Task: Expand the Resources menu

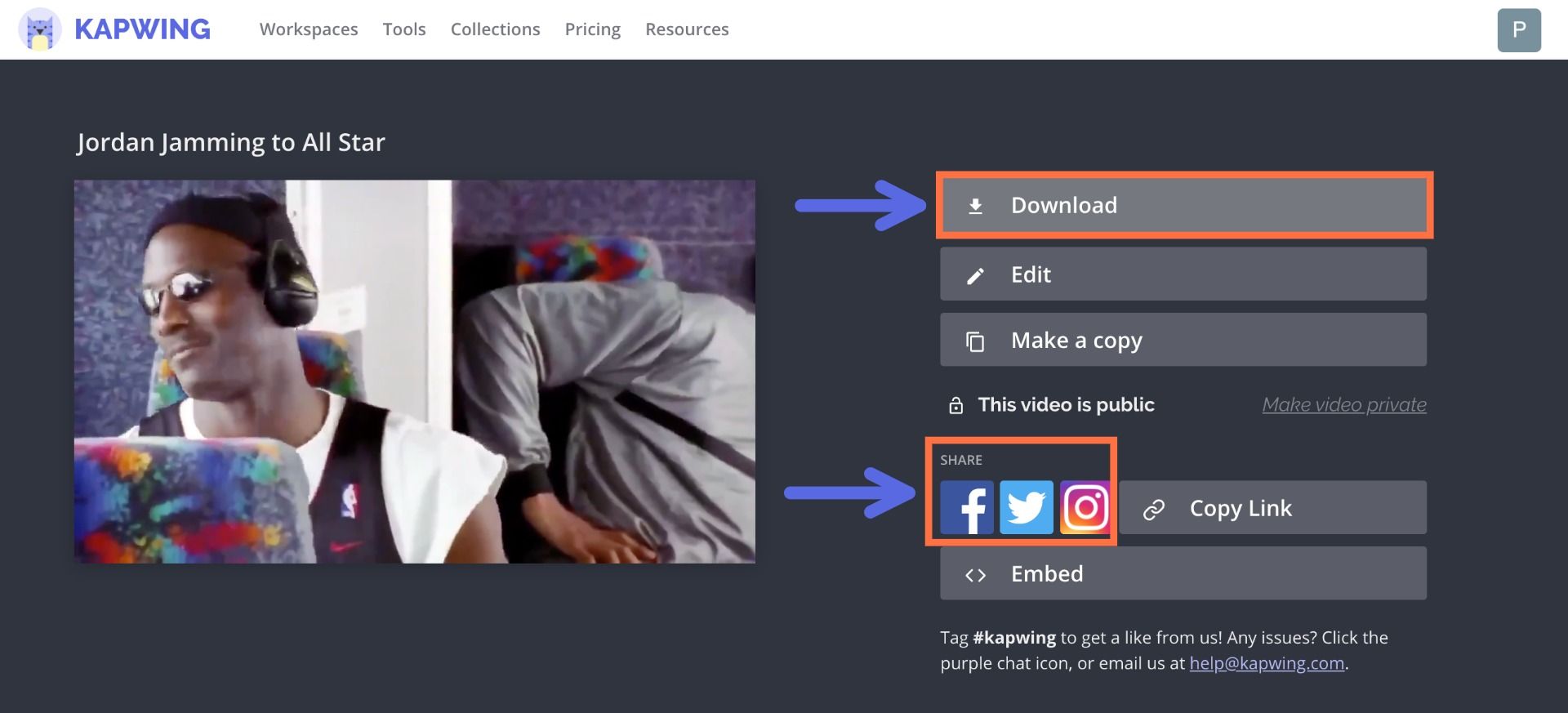Action: 687,29
